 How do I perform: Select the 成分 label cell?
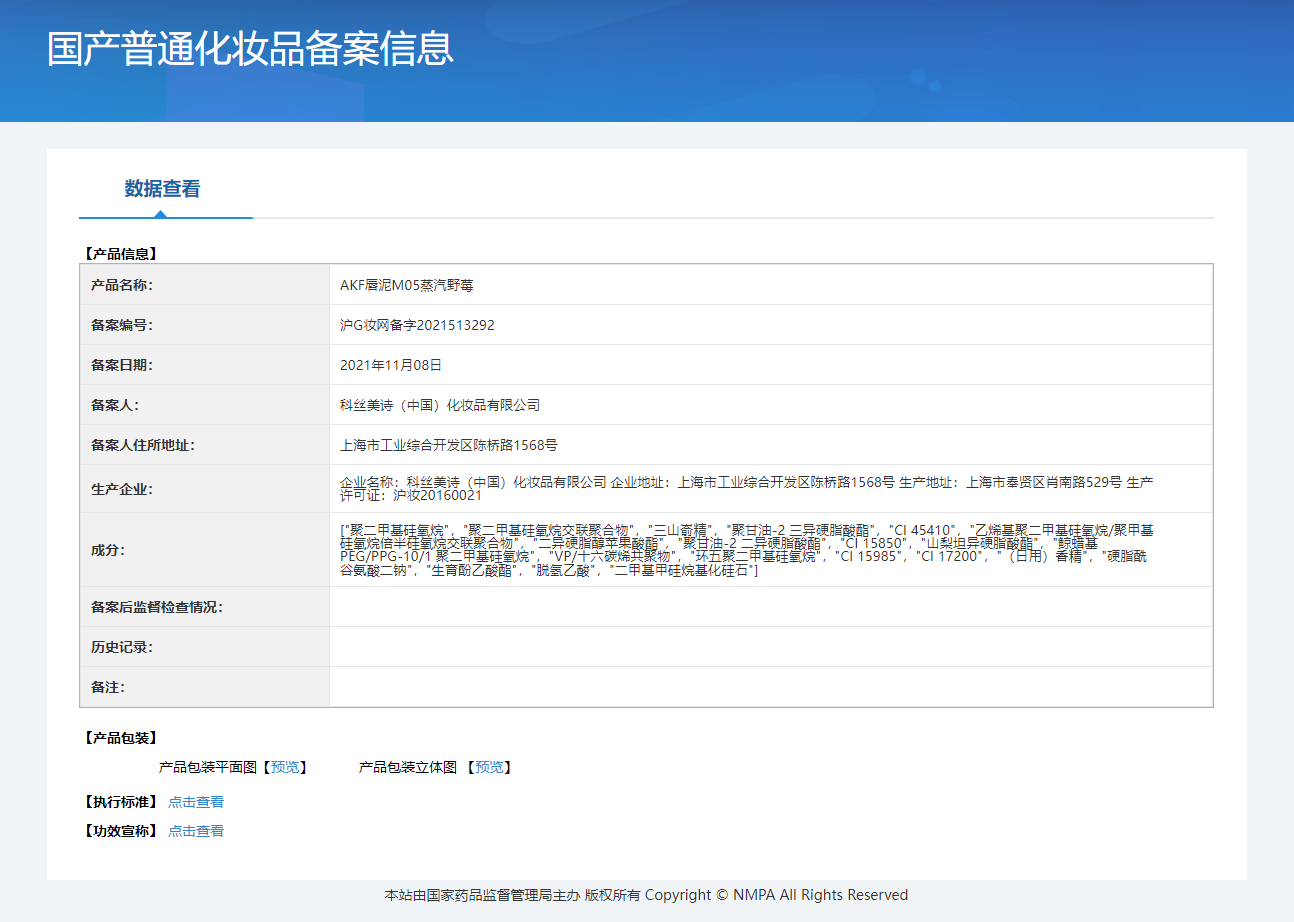pos(205,550)
